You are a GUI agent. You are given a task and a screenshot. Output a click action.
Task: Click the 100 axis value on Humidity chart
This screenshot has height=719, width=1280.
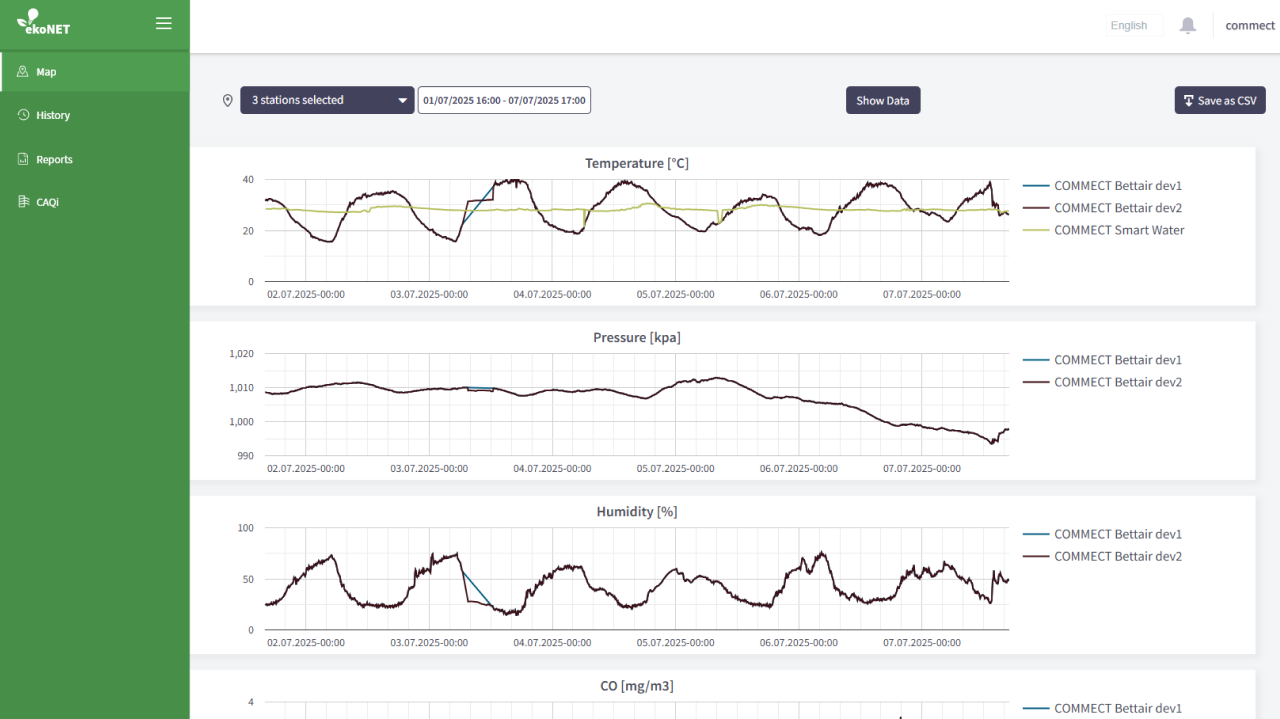point(246,528)
